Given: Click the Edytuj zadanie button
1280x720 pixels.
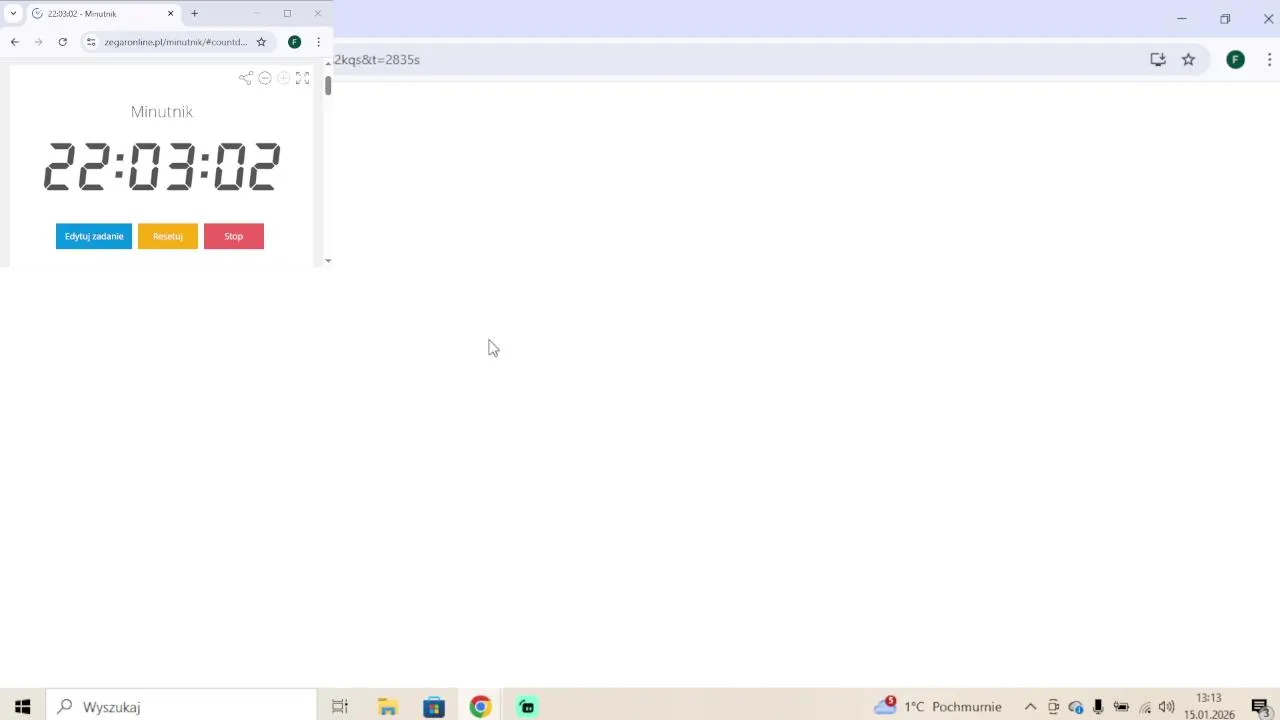Looking at the screenshot, I should (x=94, y=236).
